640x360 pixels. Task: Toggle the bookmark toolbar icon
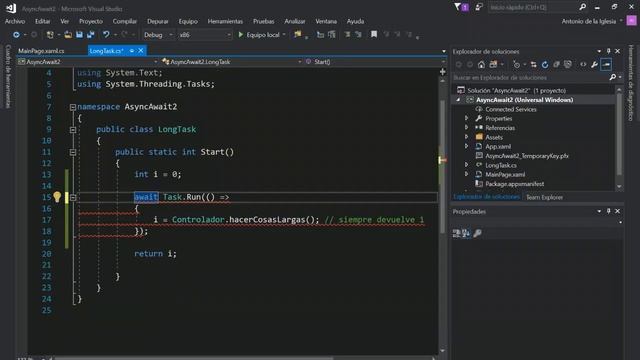pyautogui.click(x=373, y=35)
